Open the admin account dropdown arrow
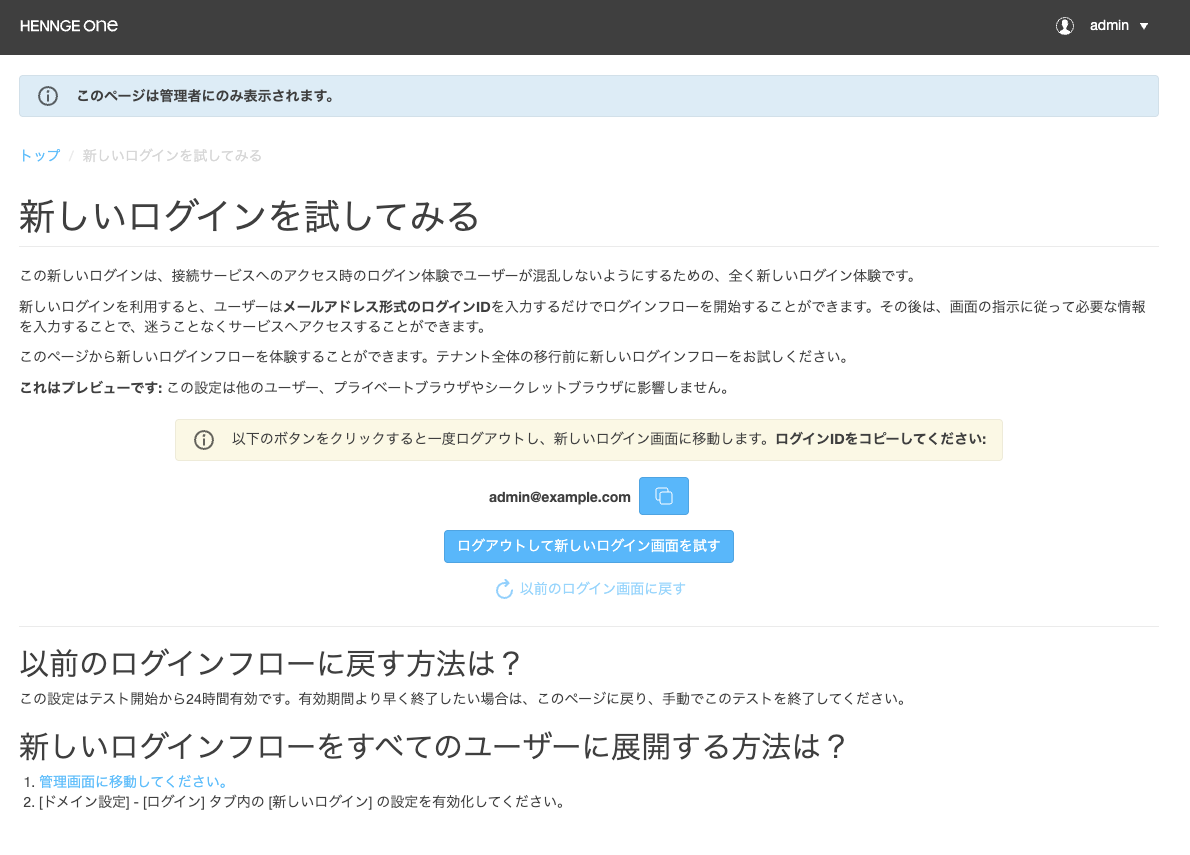The width and height of the screenshot is (1190, 855). point(1144,27)
